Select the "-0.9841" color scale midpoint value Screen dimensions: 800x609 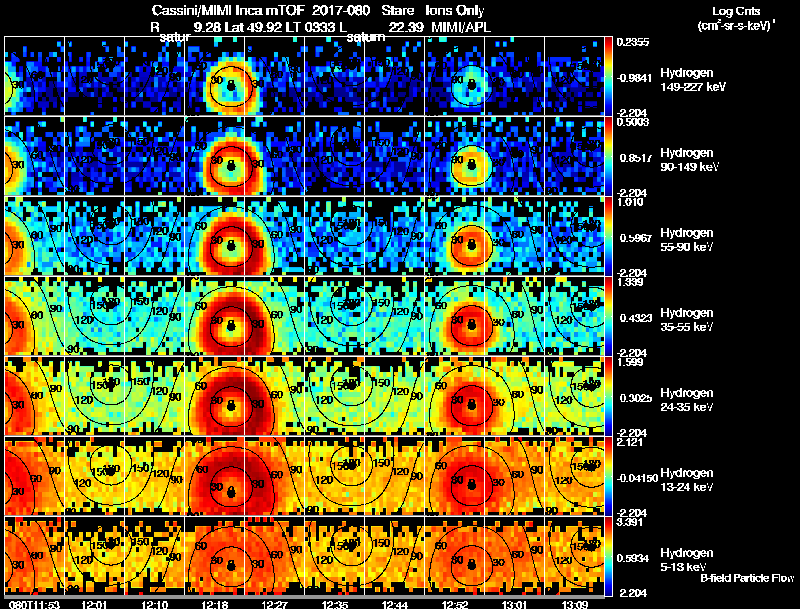point(634,78)
